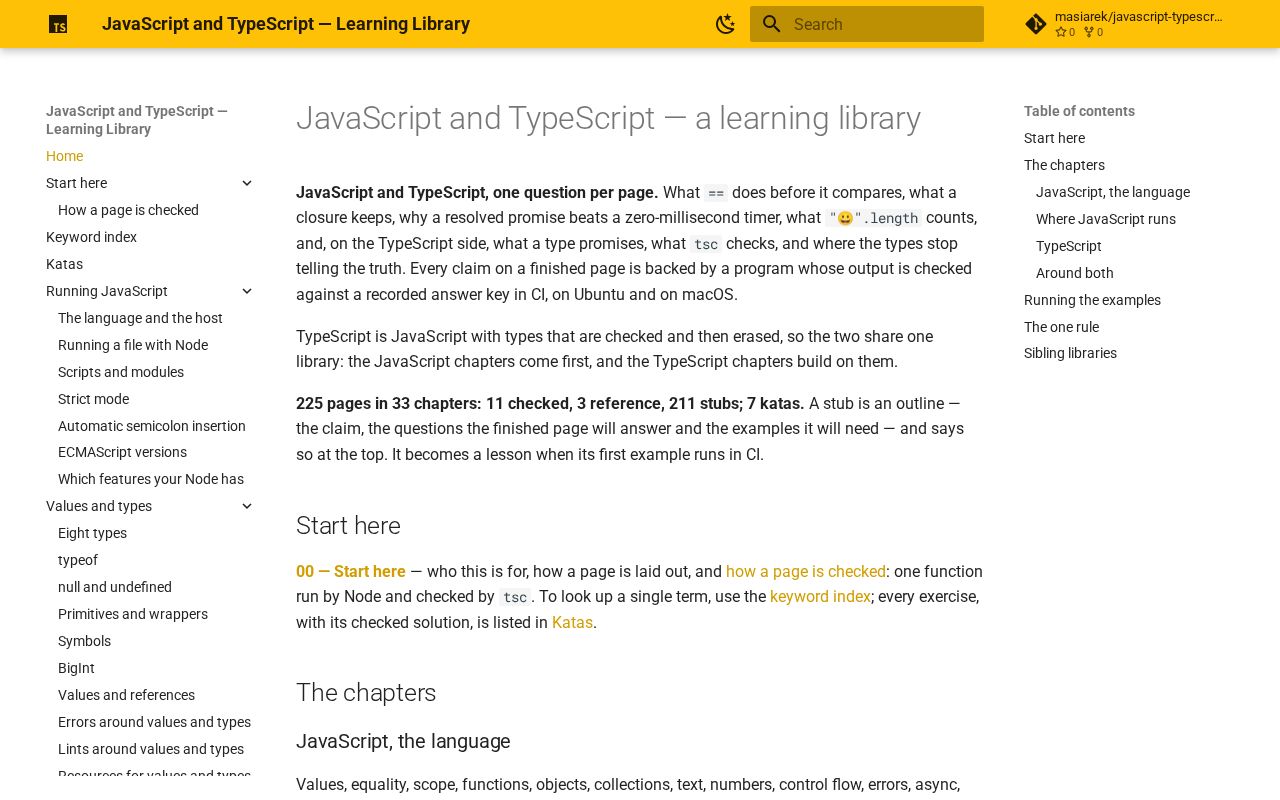Viewport: 1280px width, 800px height.
Task: Go to Home in the sidebar
Action: pos(64,156)
